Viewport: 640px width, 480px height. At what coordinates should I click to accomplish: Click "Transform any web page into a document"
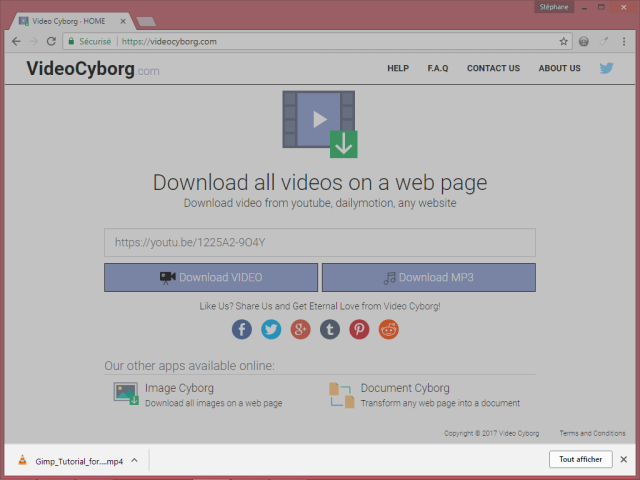click(440, 403)
